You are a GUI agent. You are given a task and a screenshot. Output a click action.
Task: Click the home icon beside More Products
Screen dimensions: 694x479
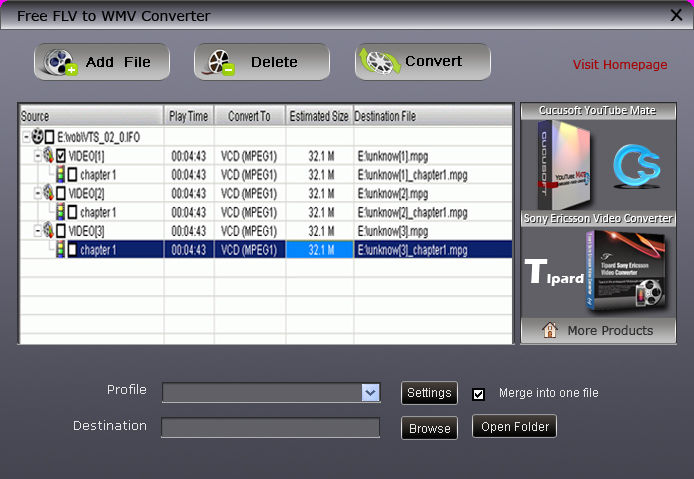point(549,330)
